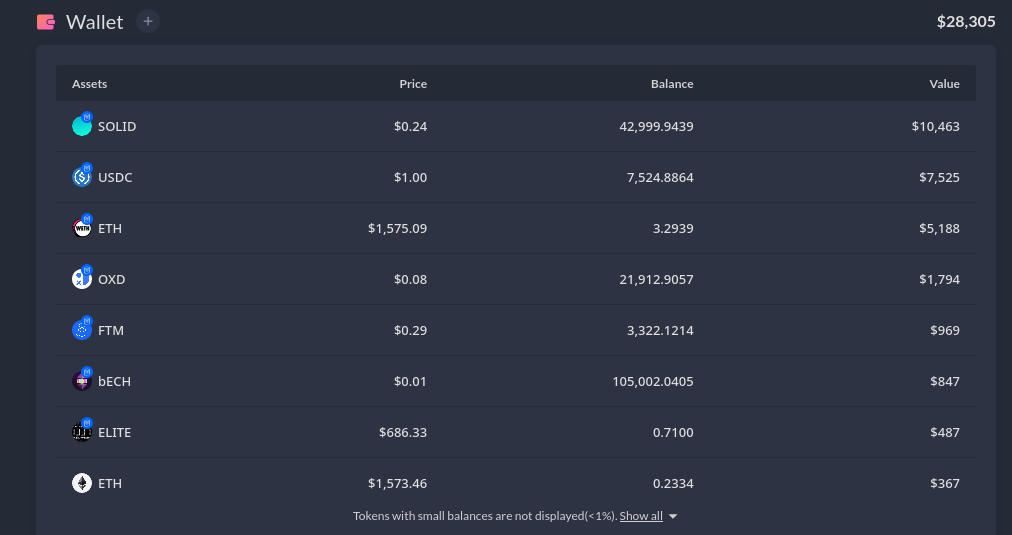Screen dimensions: 1012x535
Task: Click SOLID balance 42,999.9439
Action: [656, 126]
